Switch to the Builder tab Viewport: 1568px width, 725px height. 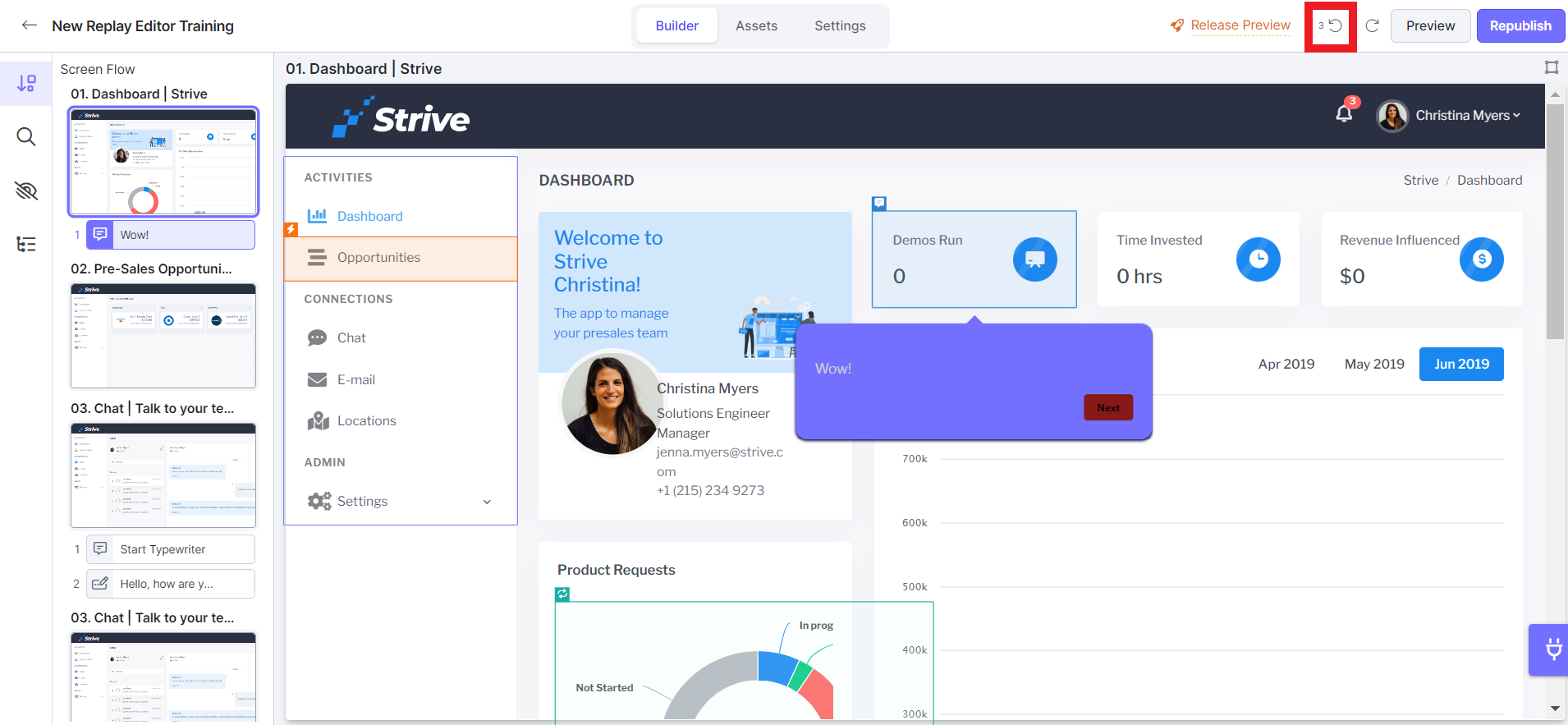tap(676, 25)
